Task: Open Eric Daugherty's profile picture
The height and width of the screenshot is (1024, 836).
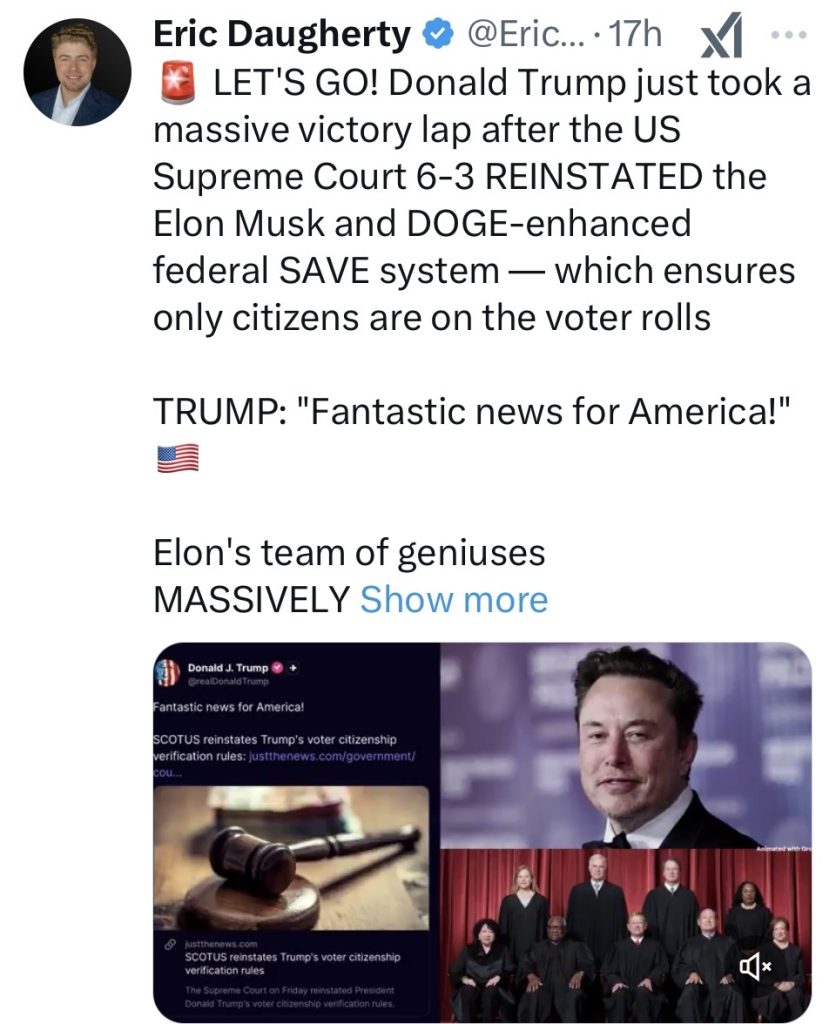Action: [78, 72]
